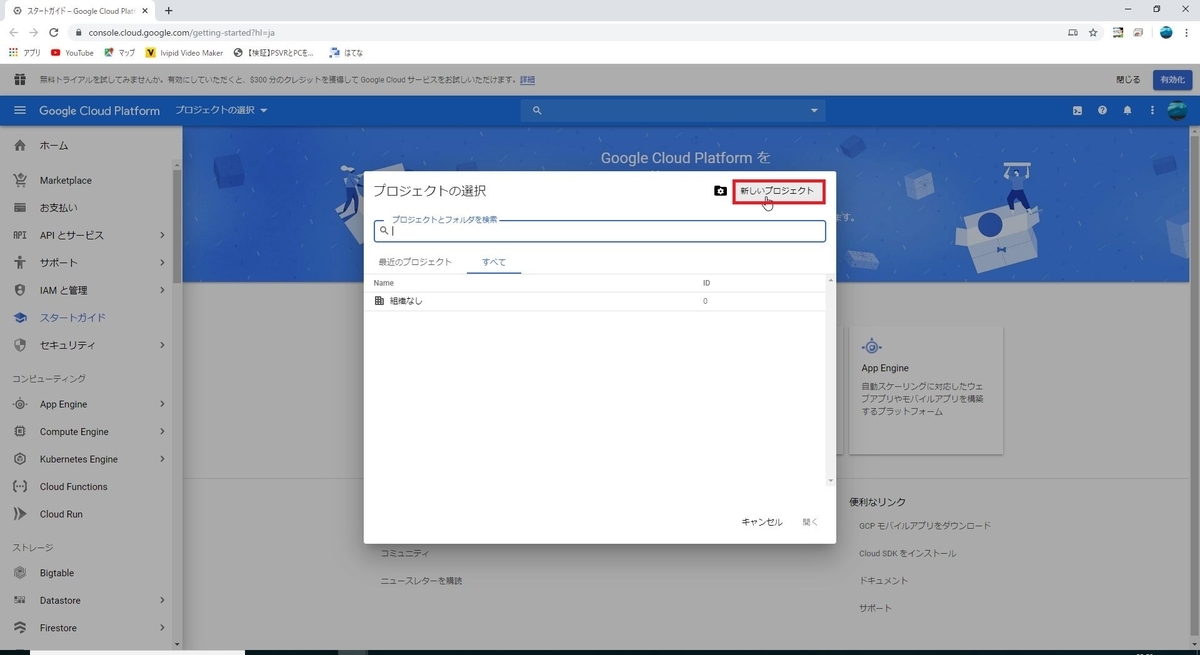Open a new browser tab with plus button
Screen dimensions: 1200x655
[x=168, y=9]
